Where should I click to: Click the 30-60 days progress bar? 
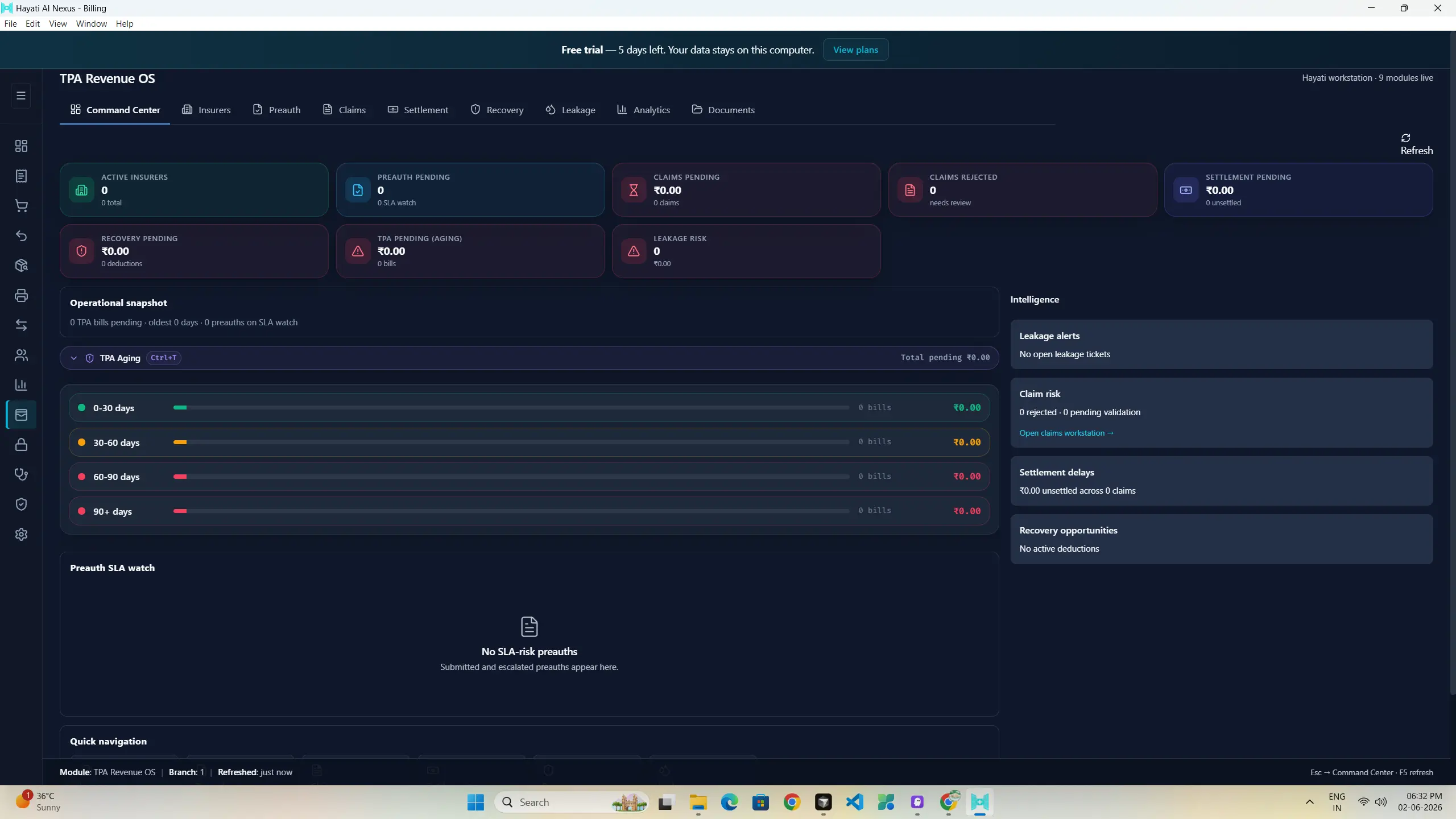(511, 442)
